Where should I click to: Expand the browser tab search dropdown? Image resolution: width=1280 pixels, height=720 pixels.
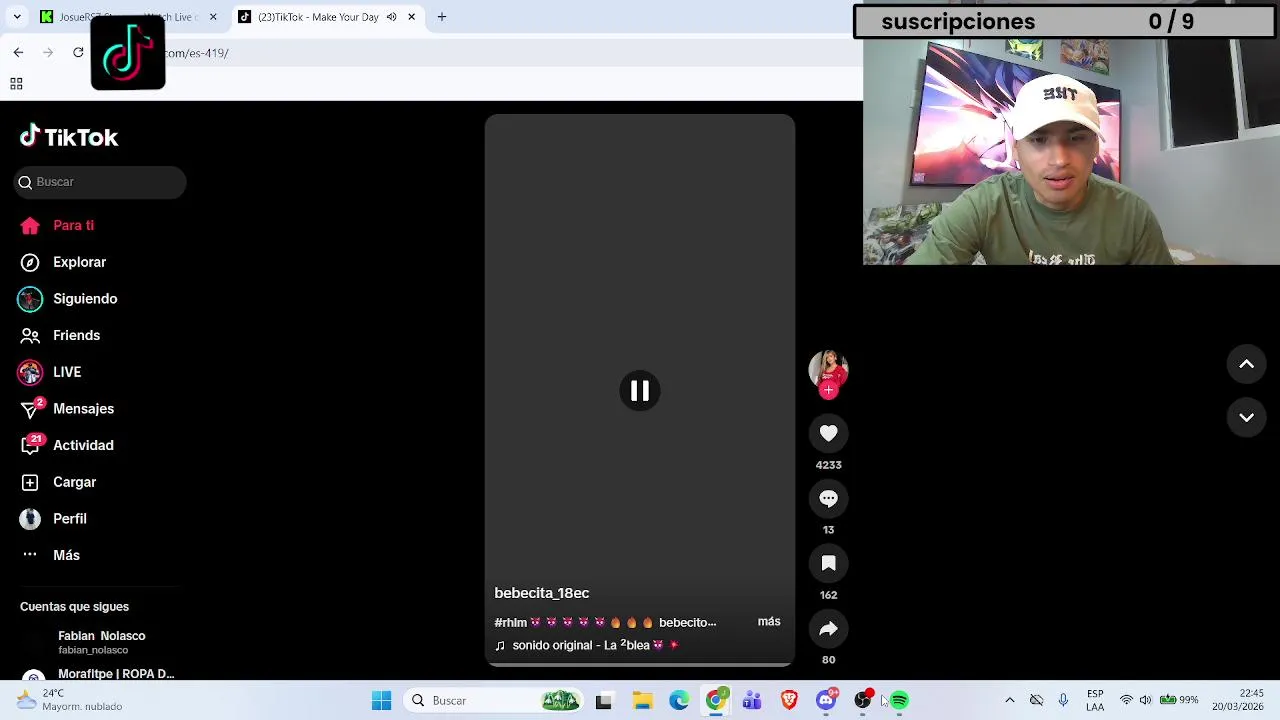[17, 17]
